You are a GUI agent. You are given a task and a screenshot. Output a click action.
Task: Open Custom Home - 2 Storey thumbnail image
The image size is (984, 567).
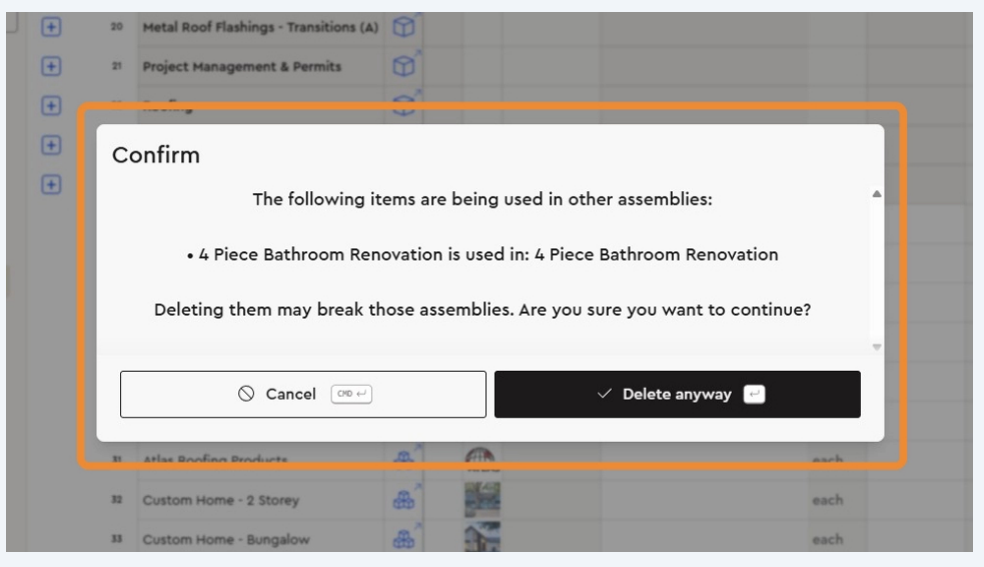[x=481, y=500]
